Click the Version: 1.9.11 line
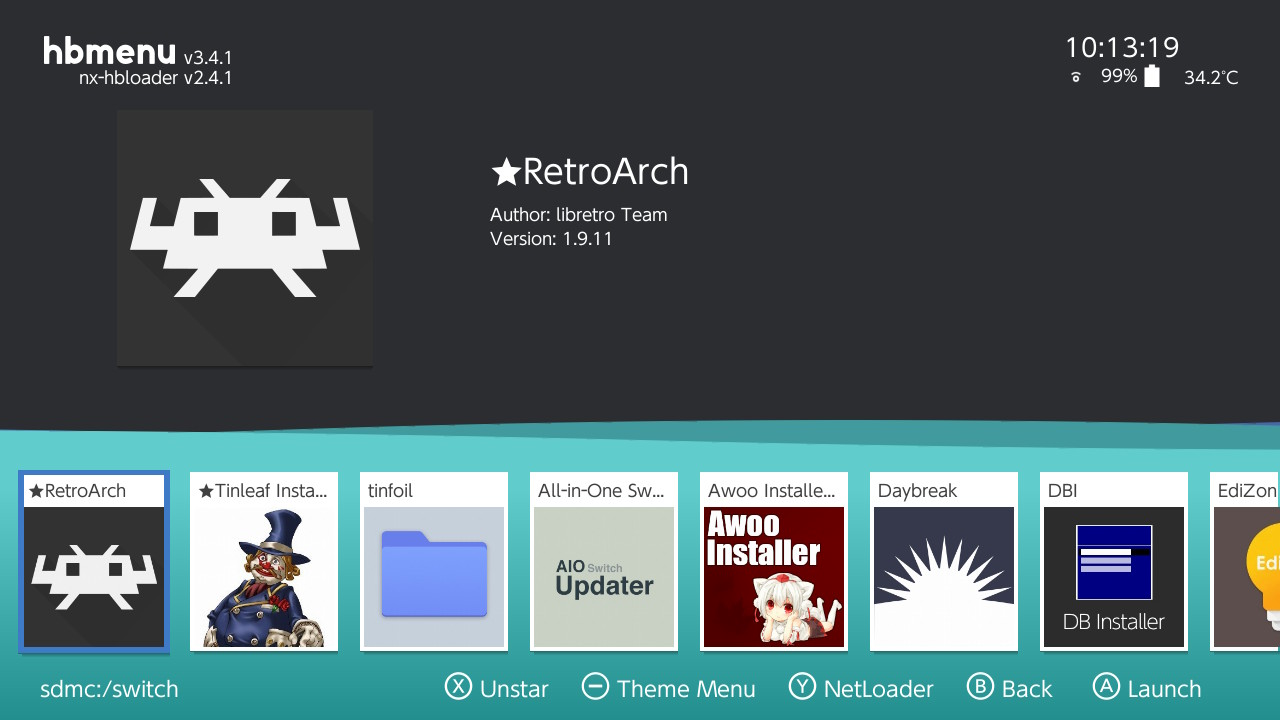 (x=551, y=239)
